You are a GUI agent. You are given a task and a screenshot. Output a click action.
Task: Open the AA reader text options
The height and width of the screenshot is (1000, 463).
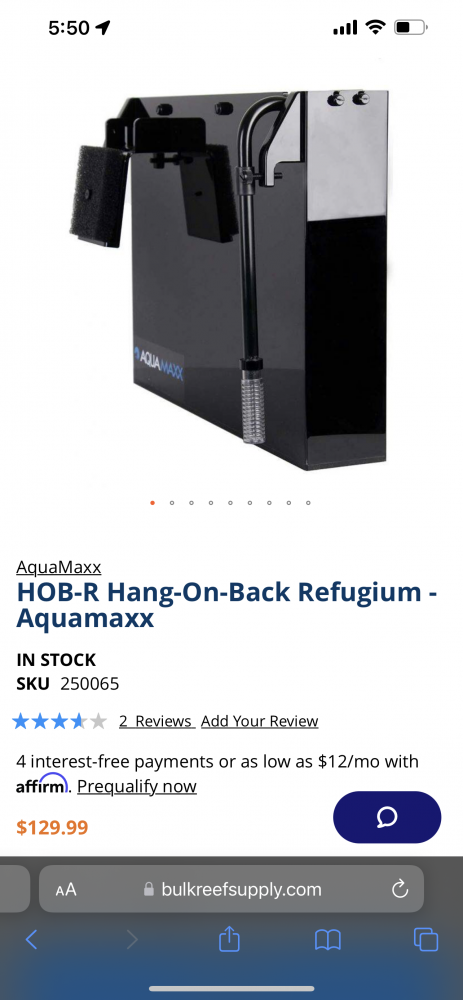[66, 890]
